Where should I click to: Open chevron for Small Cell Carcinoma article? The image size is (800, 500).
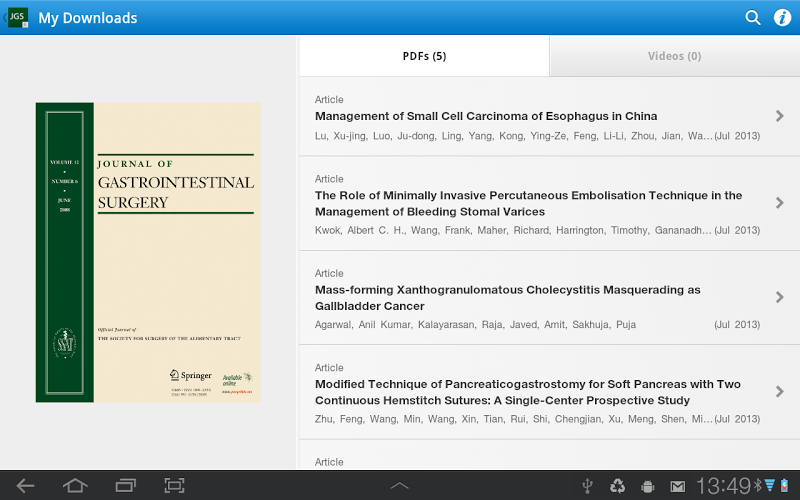click(x=779, y=116)
